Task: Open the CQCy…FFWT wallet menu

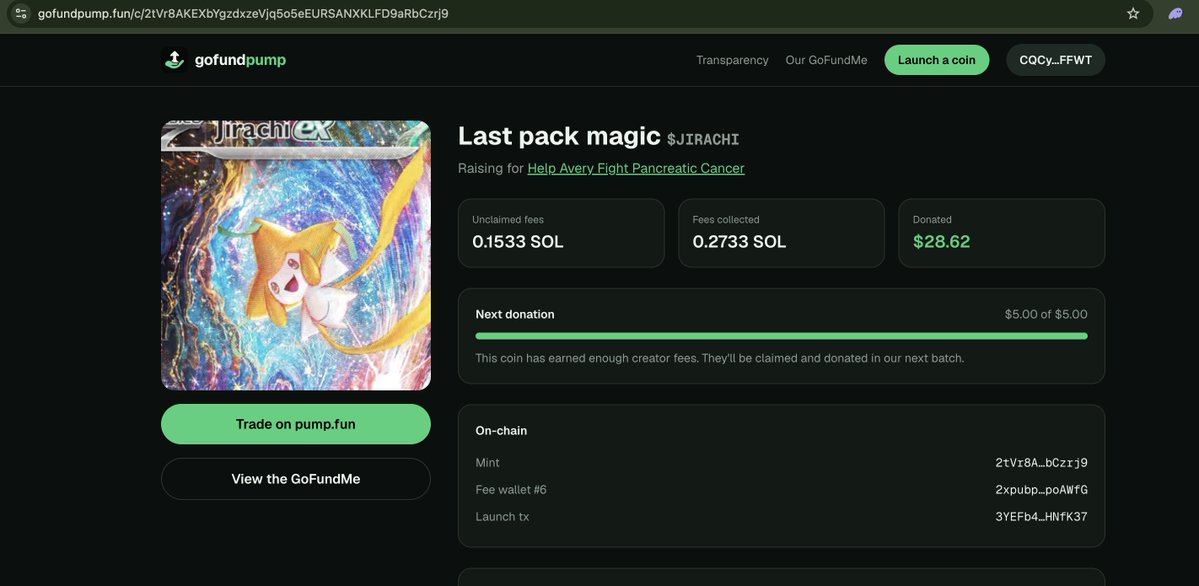Action: point(1055,60)
